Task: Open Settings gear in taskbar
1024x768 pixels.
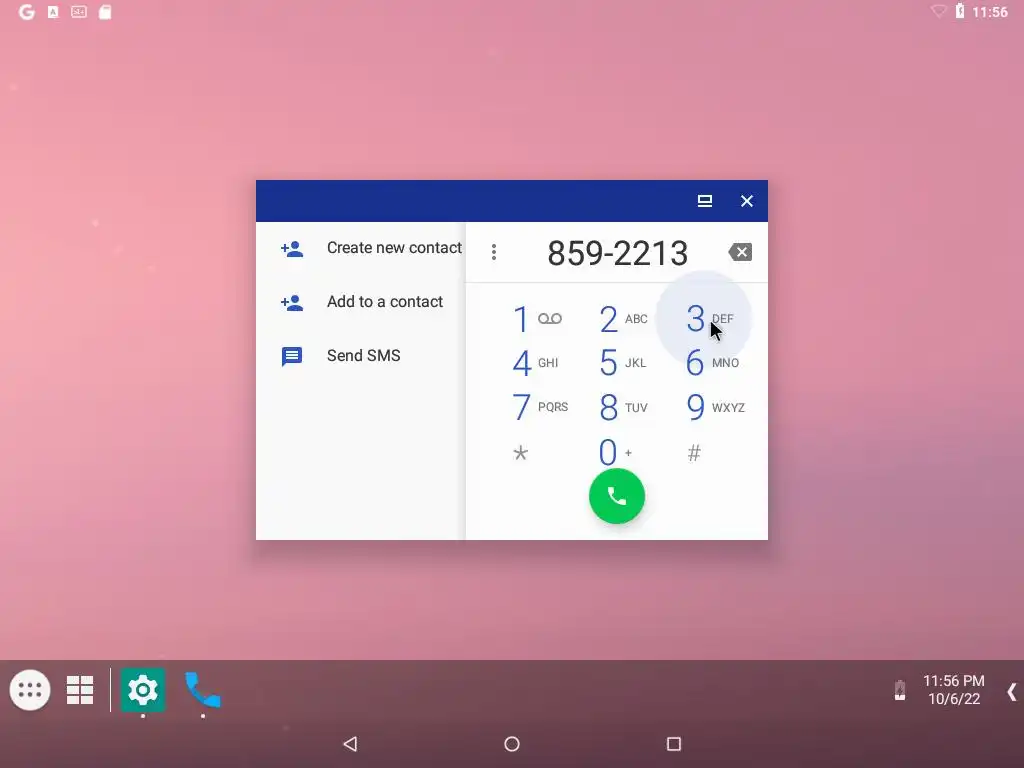Action: 142,690
